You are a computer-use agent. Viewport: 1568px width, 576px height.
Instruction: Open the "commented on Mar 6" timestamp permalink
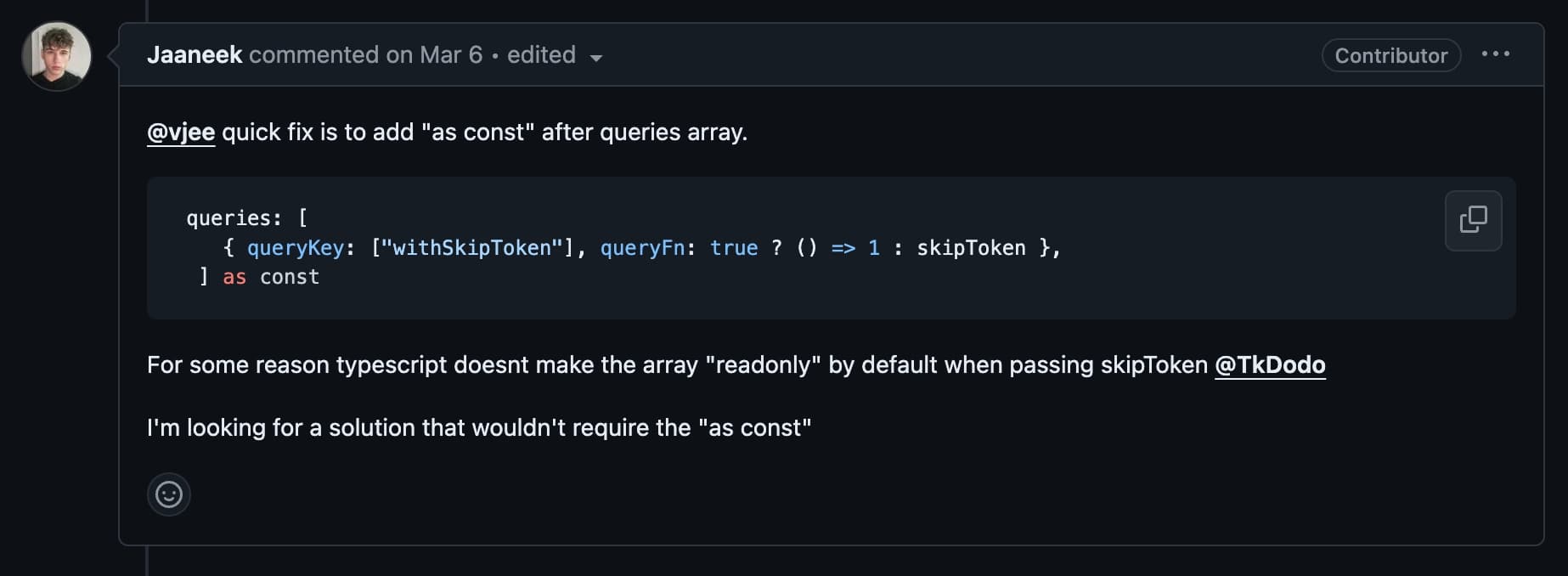(x=365, y=55)
